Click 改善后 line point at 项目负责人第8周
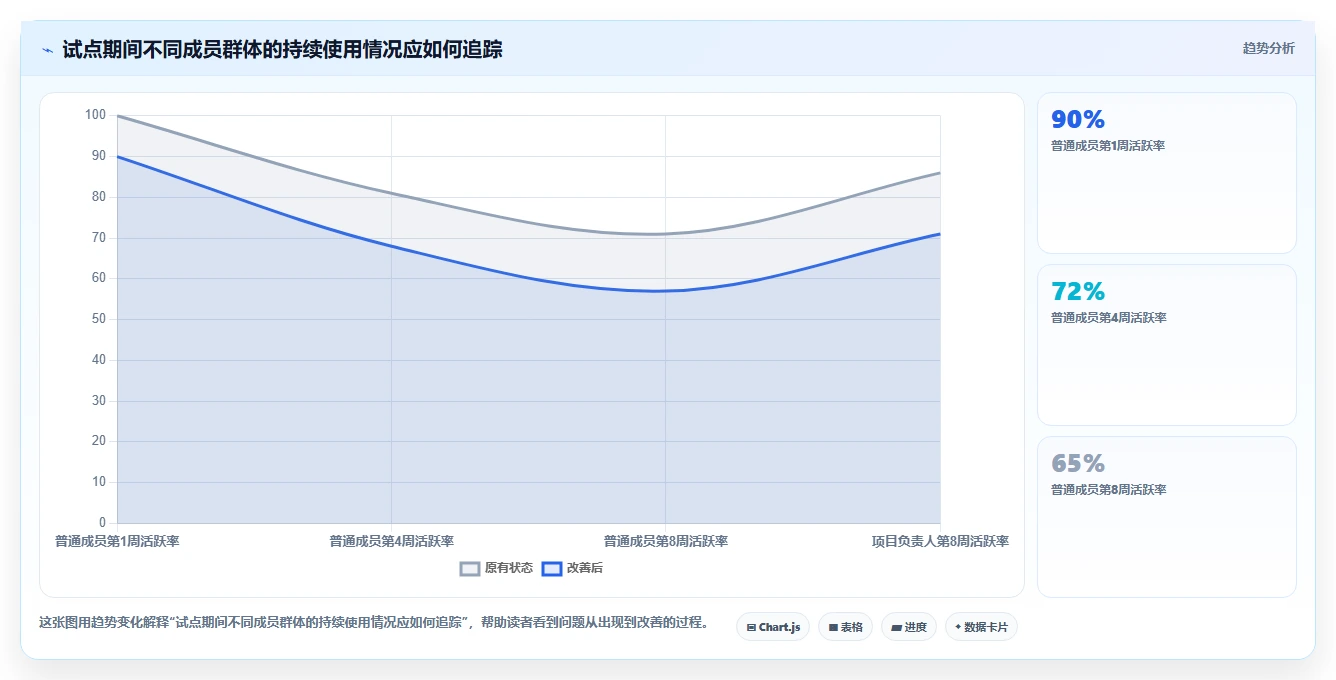The width and height of the screenshot is (1336, 680). 940,234
